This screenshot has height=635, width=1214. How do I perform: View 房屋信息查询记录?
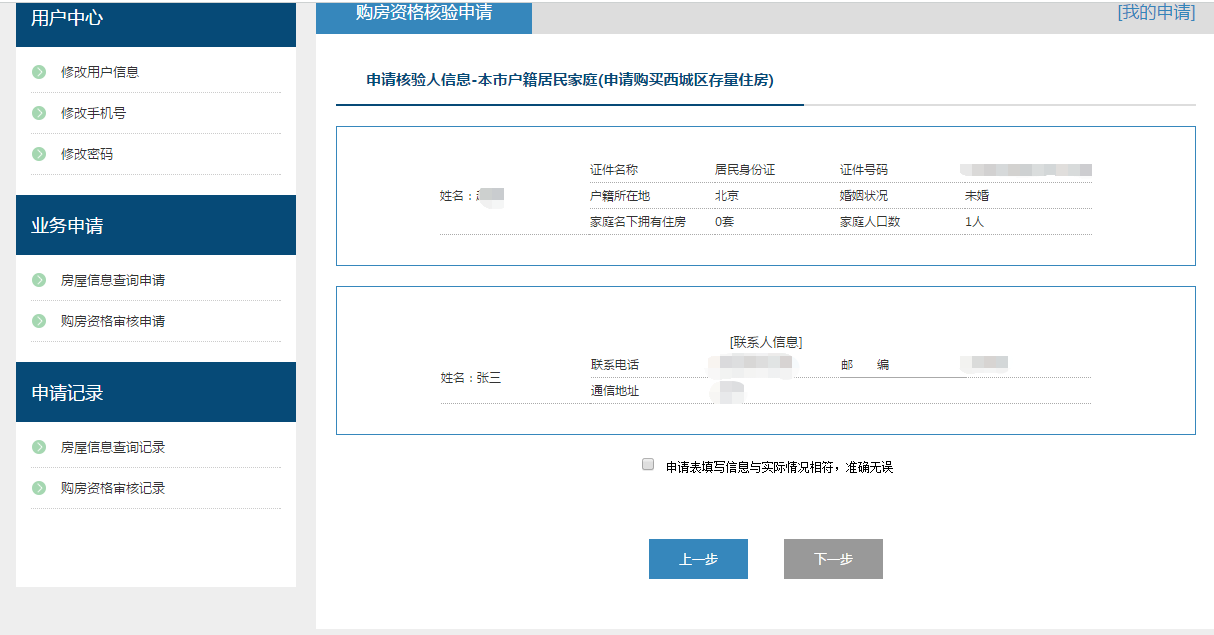[113, 447]
